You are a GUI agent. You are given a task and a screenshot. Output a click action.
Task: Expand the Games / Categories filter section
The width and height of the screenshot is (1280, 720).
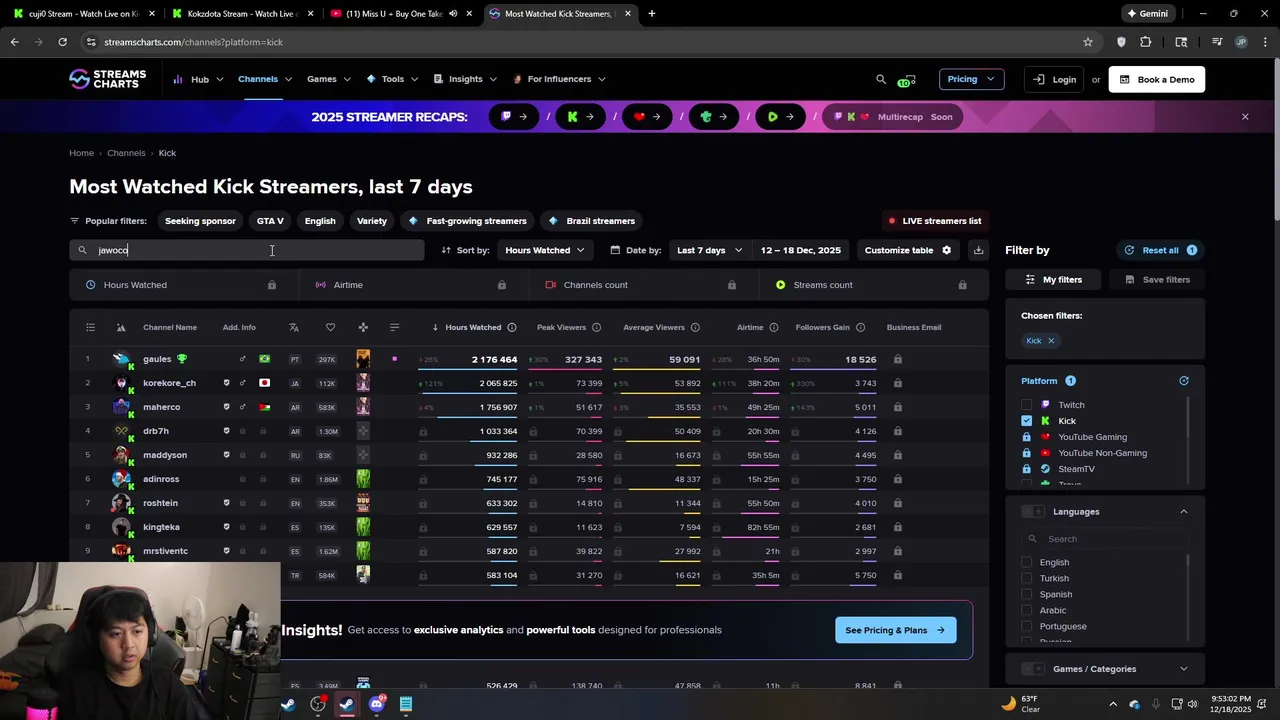[x=1184, y=669]
